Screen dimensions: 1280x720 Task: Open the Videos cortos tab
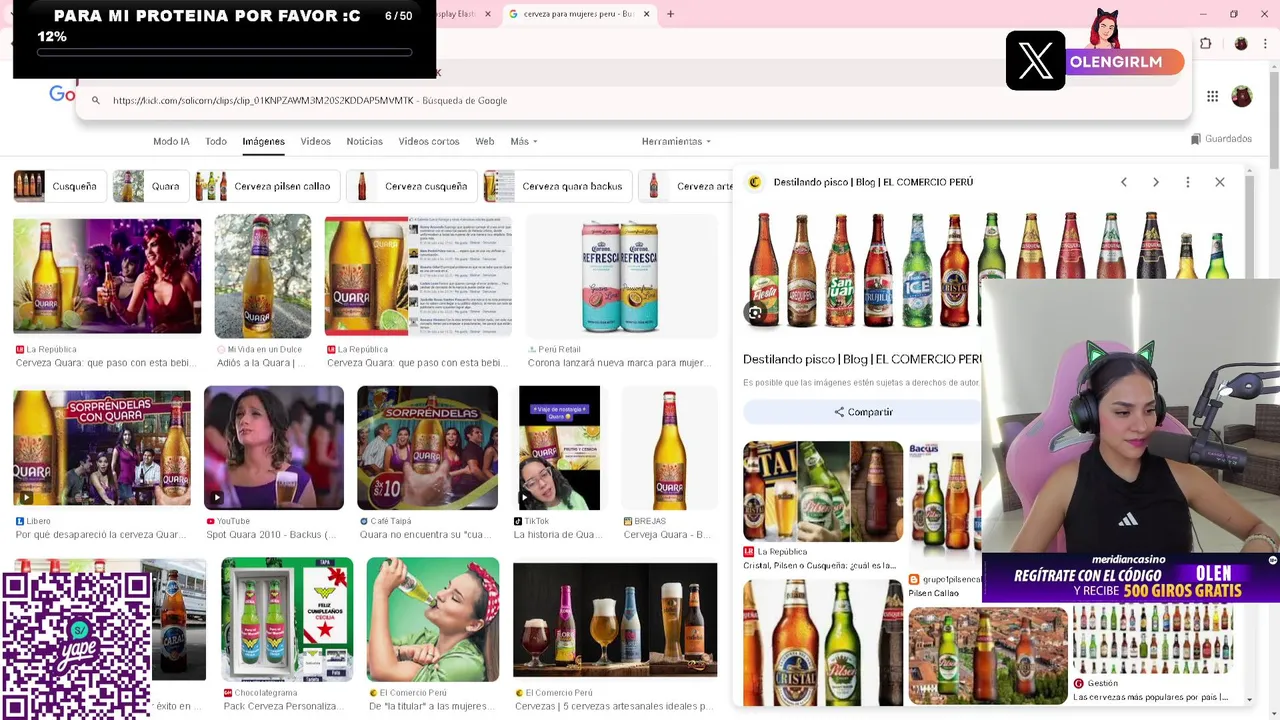pos(429,141)
